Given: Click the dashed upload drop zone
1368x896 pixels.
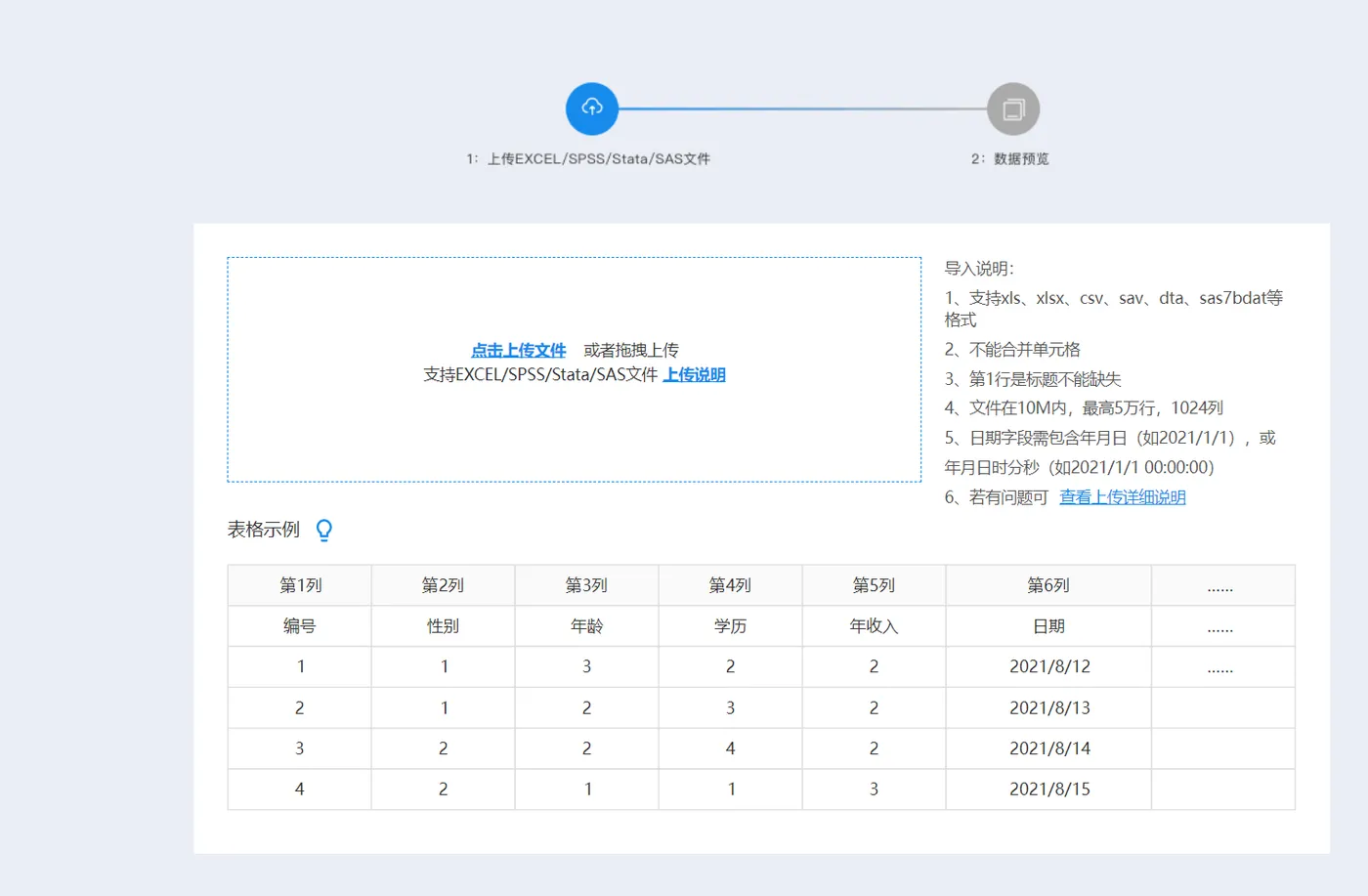Looking at the screenshot, I should tap(575, 369).
